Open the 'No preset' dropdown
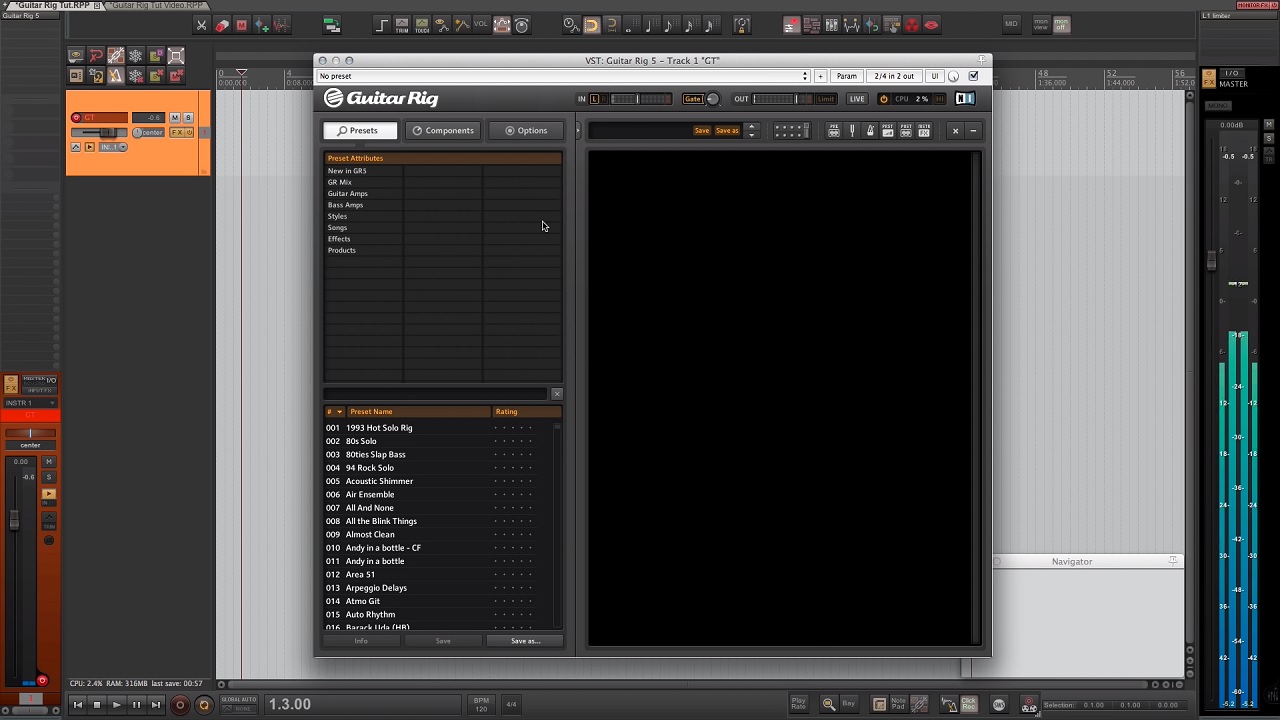Screen dimensions: 1280x720 [562, 76]
